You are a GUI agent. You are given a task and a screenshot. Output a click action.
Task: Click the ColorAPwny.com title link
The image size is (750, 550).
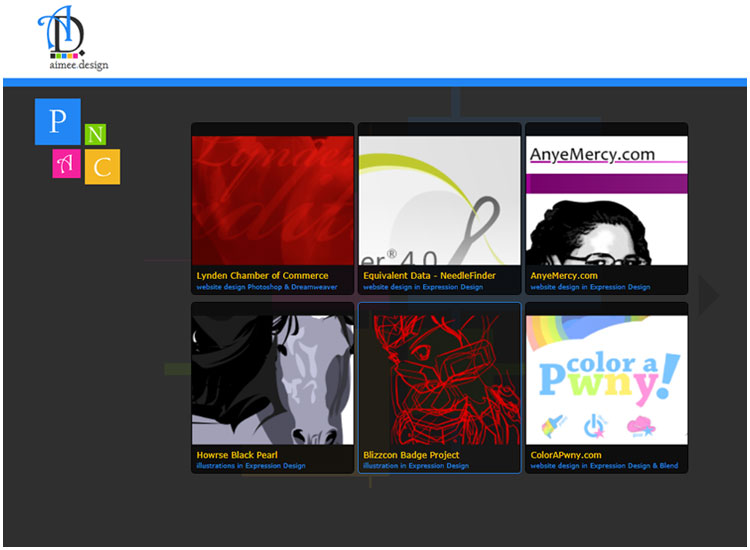[566, 455]
